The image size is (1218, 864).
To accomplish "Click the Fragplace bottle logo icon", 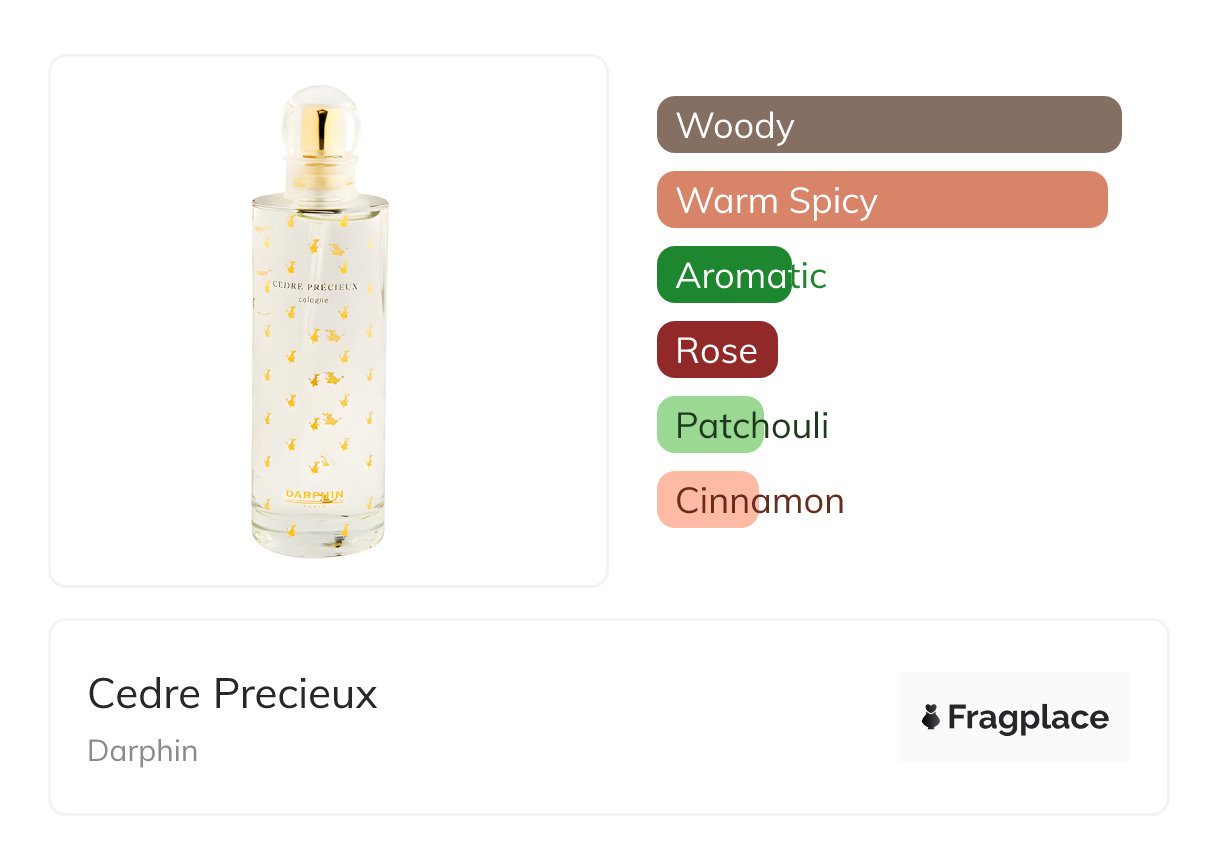I will coord(931,717).
